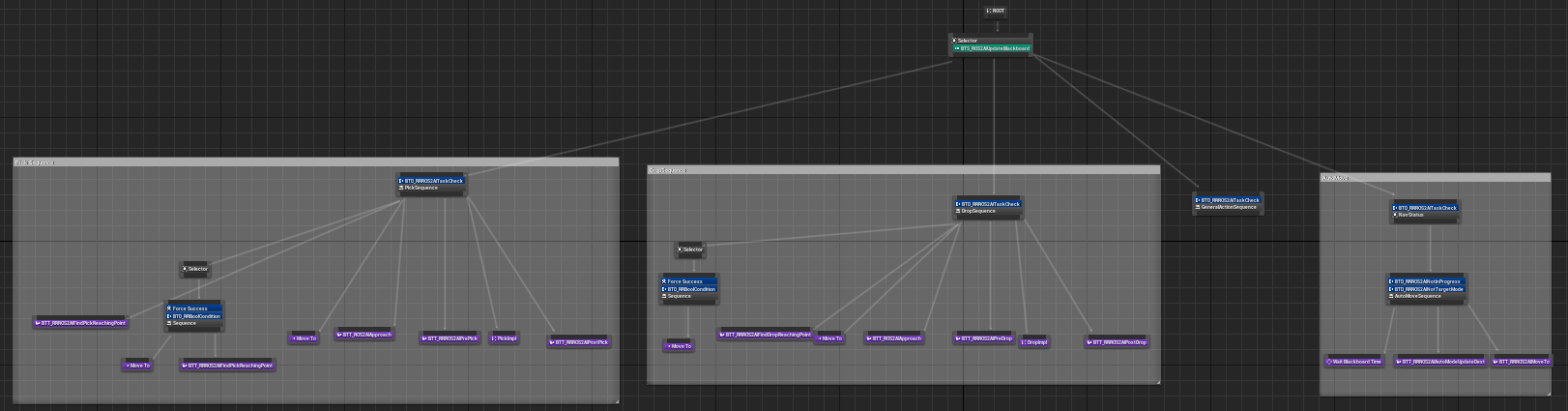Image resolution: width=1568 pixels, height=411 pixels.
Task: Click the BTT_RRROS2AIPrePick task node
Action: 450,338
